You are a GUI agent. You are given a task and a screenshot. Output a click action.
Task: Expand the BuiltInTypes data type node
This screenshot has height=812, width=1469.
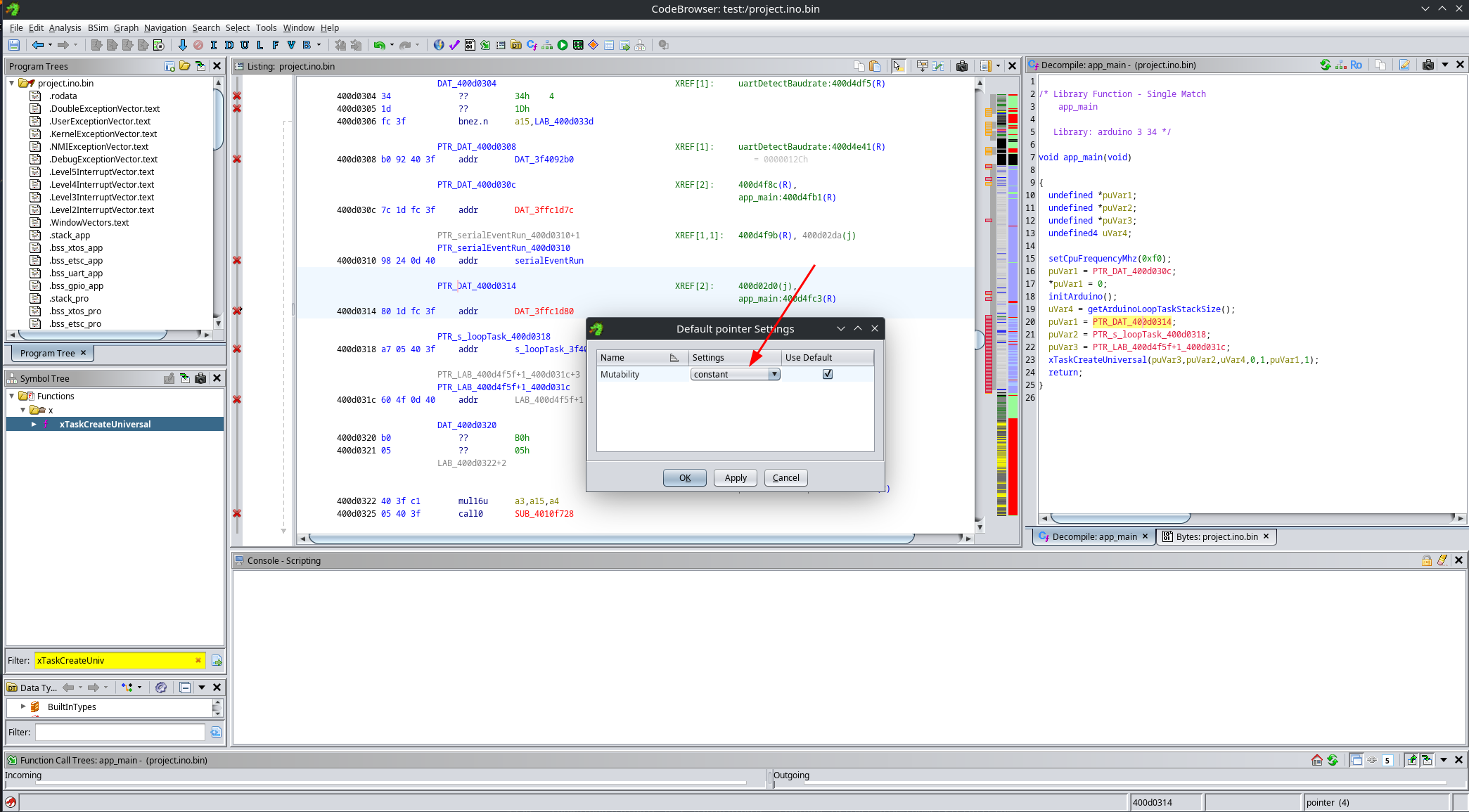[x=23, y=707]
